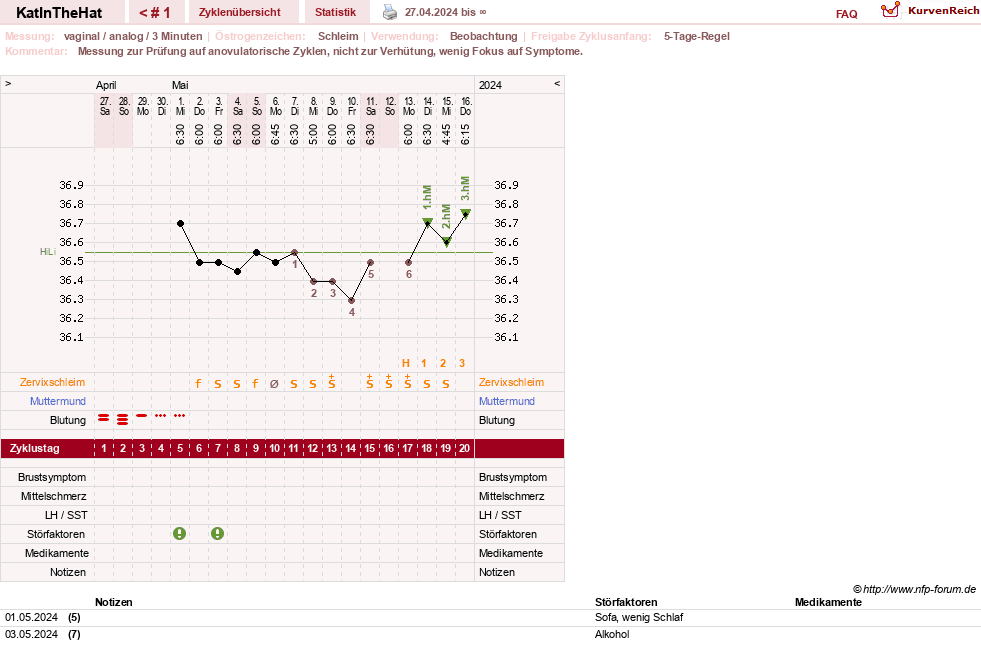Click the left LH / SST row label

coord(66,515)
